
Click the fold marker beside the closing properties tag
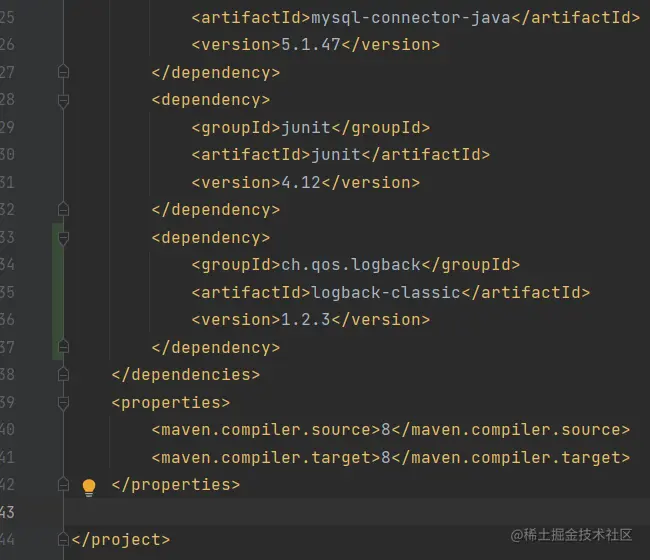pyautogui.click(x=63, y=484)
